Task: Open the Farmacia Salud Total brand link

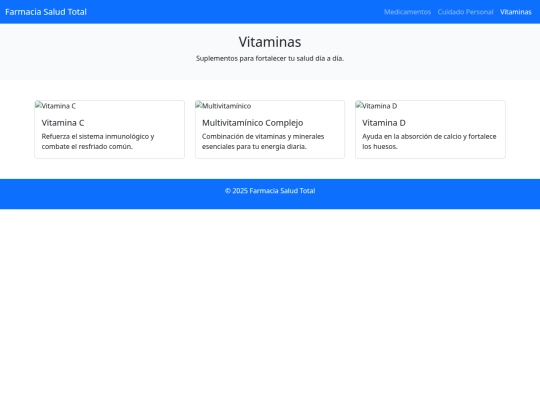Action: coord(46,12)
